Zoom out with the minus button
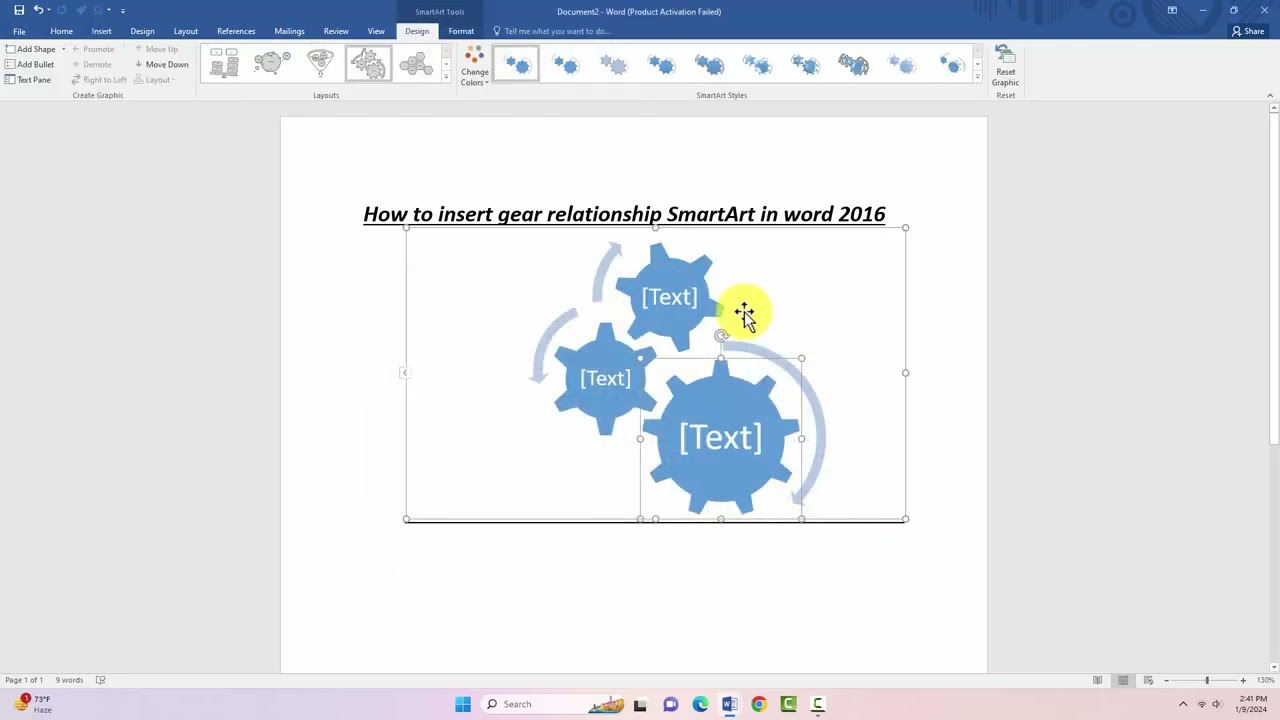Screen dimensions: 1280x720 [x=1166, y=680]
